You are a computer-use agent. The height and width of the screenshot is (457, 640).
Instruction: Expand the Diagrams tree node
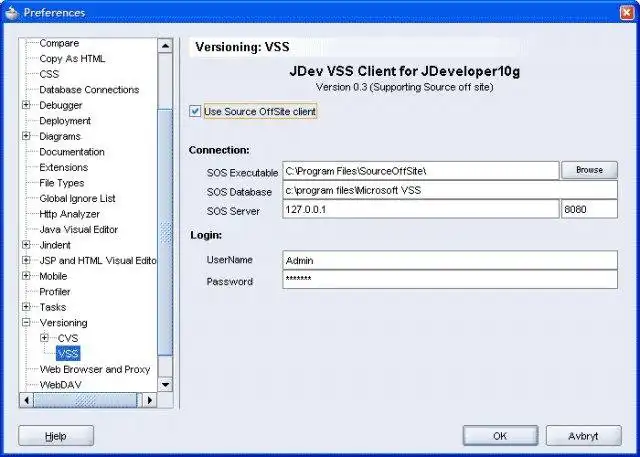pyautogui.click(x=26, y=136)
